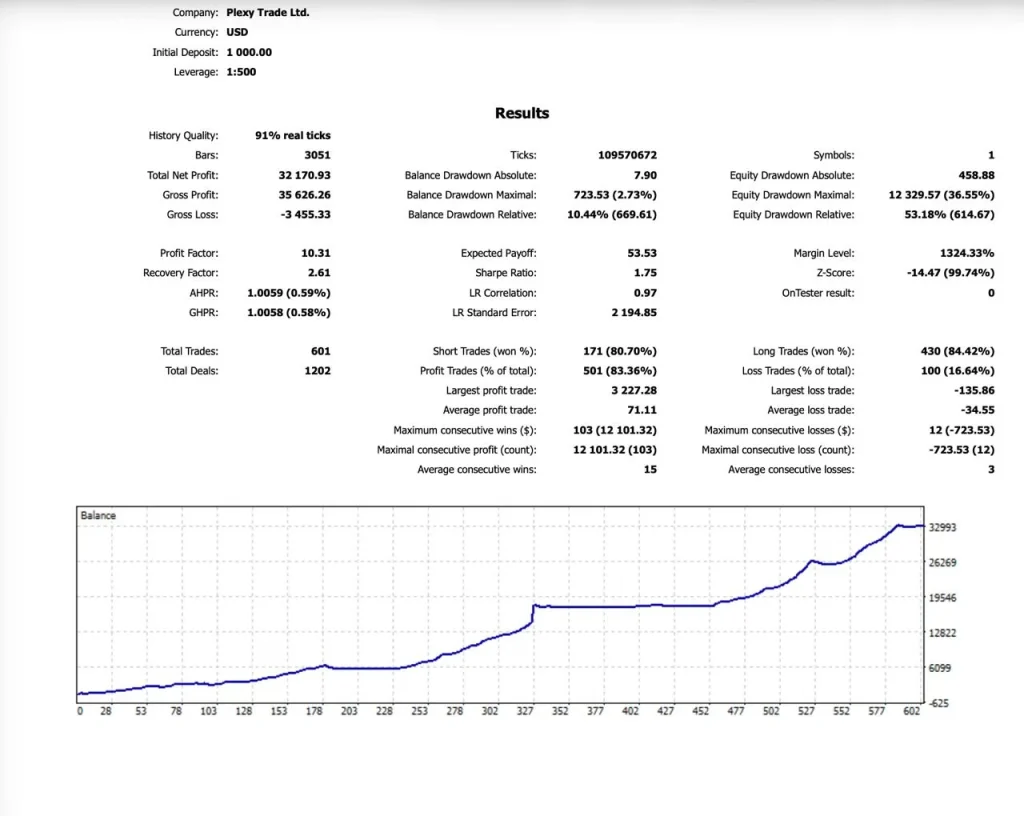Click the Results heading
The image size is (1024, 816).
522,113
